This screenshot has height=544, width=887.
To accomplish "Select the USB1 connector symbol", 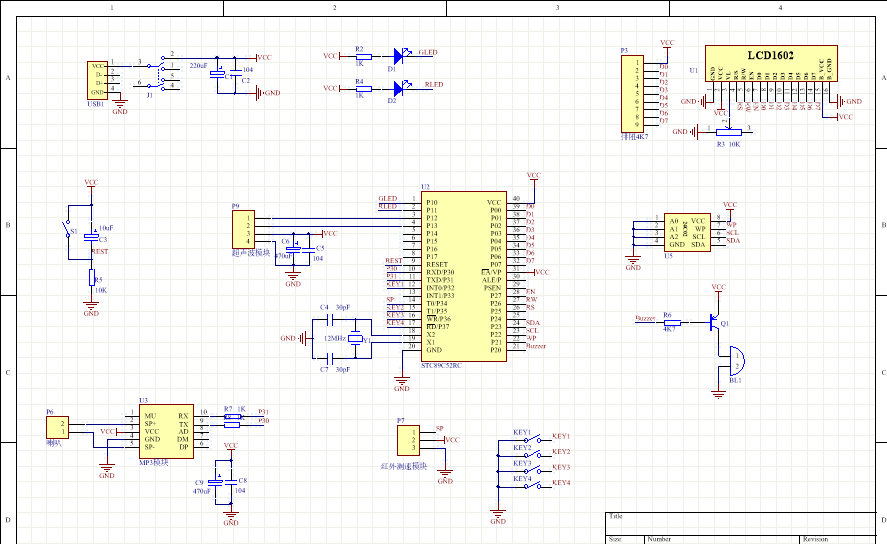I will pos(97,81).
